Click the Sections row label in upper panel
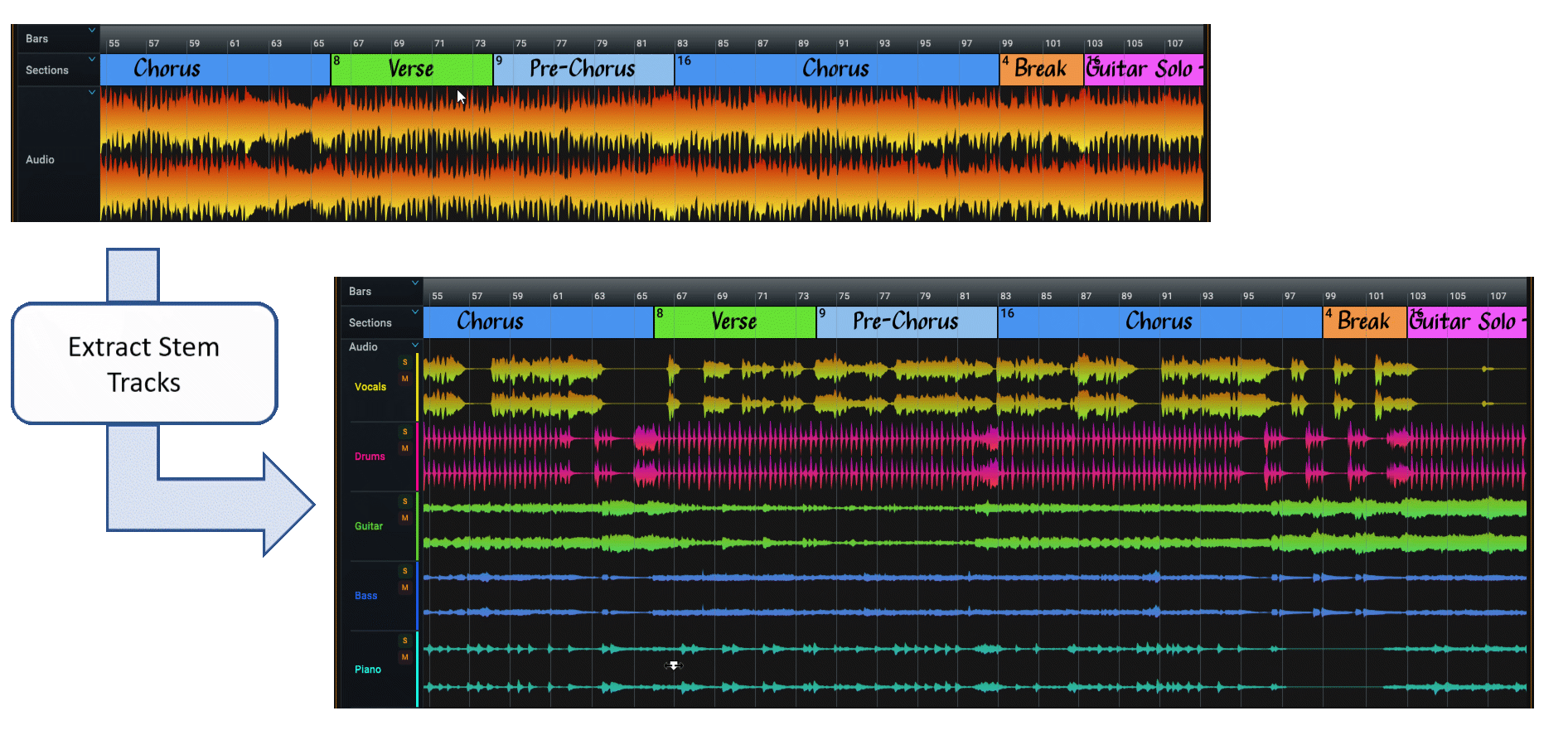This screenshot has width=1568, height=735. click(47, 70)
